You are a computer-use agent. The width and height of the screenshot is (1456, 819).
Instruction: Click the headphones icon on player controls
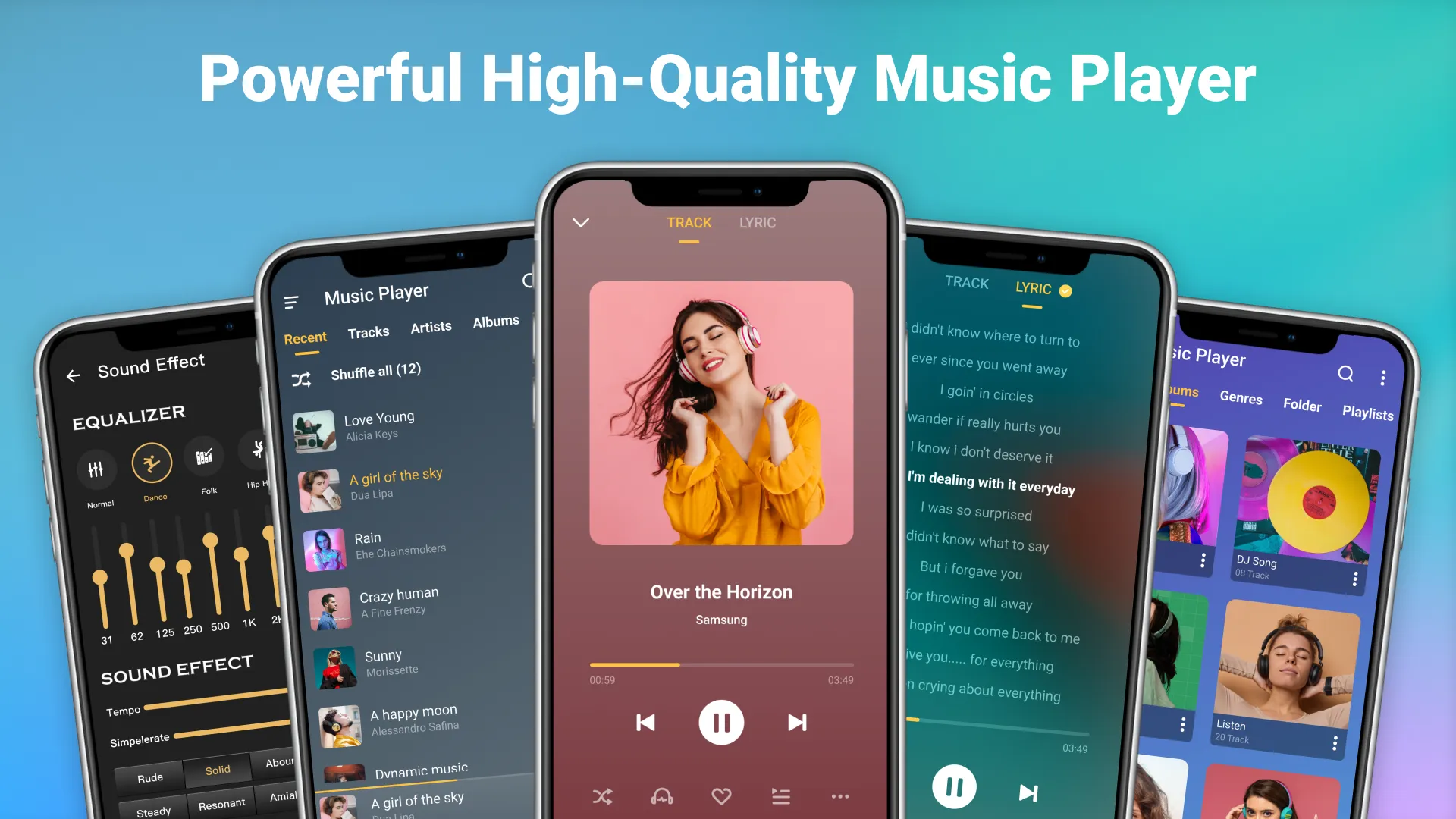[662, 796]
